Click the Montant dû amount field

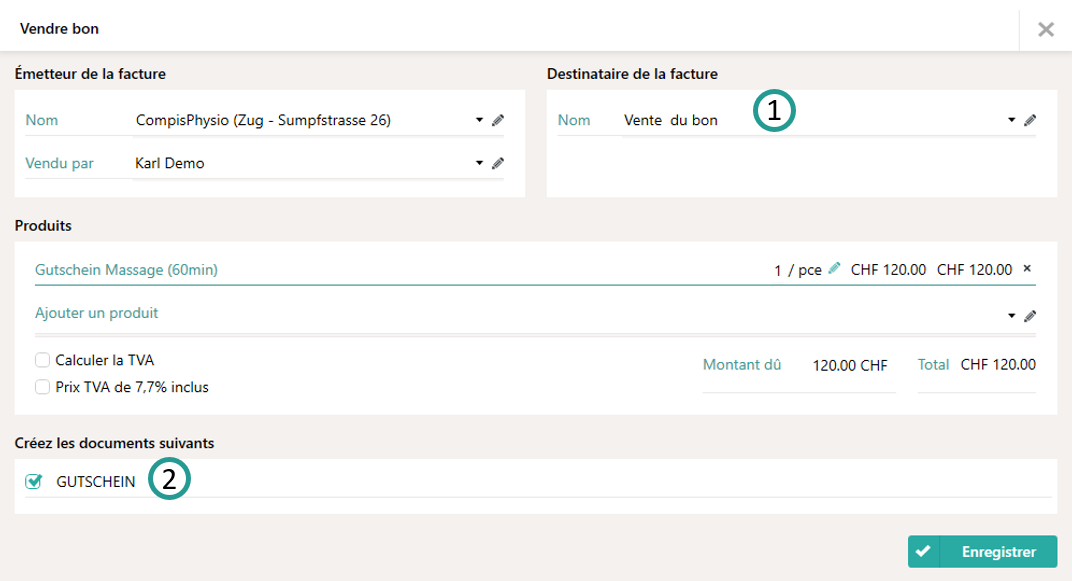click(849, 366)
